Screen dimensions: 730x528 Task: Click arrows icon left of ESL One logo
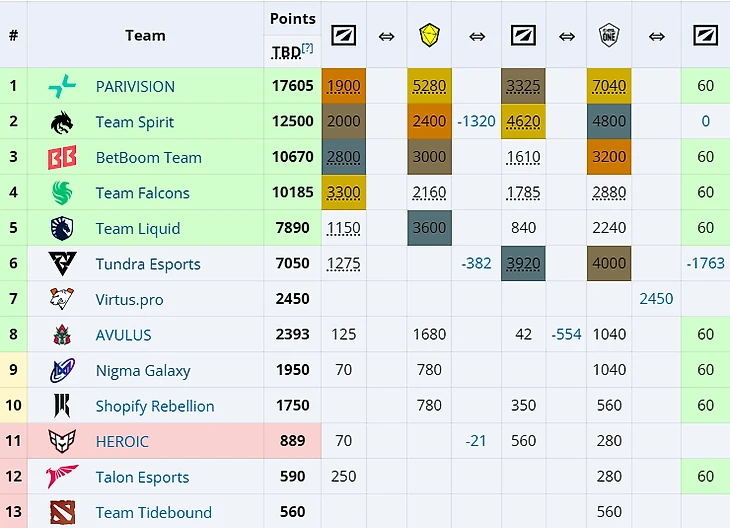(x=567, y=36)
